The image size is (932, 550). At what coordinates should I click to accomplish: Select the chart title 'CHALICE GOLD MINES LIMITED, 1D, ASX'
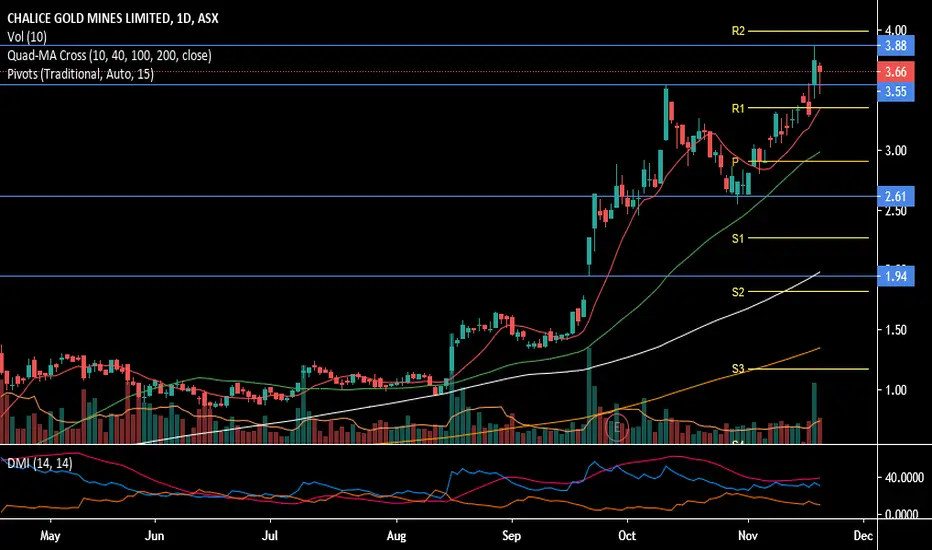(113, 18)
